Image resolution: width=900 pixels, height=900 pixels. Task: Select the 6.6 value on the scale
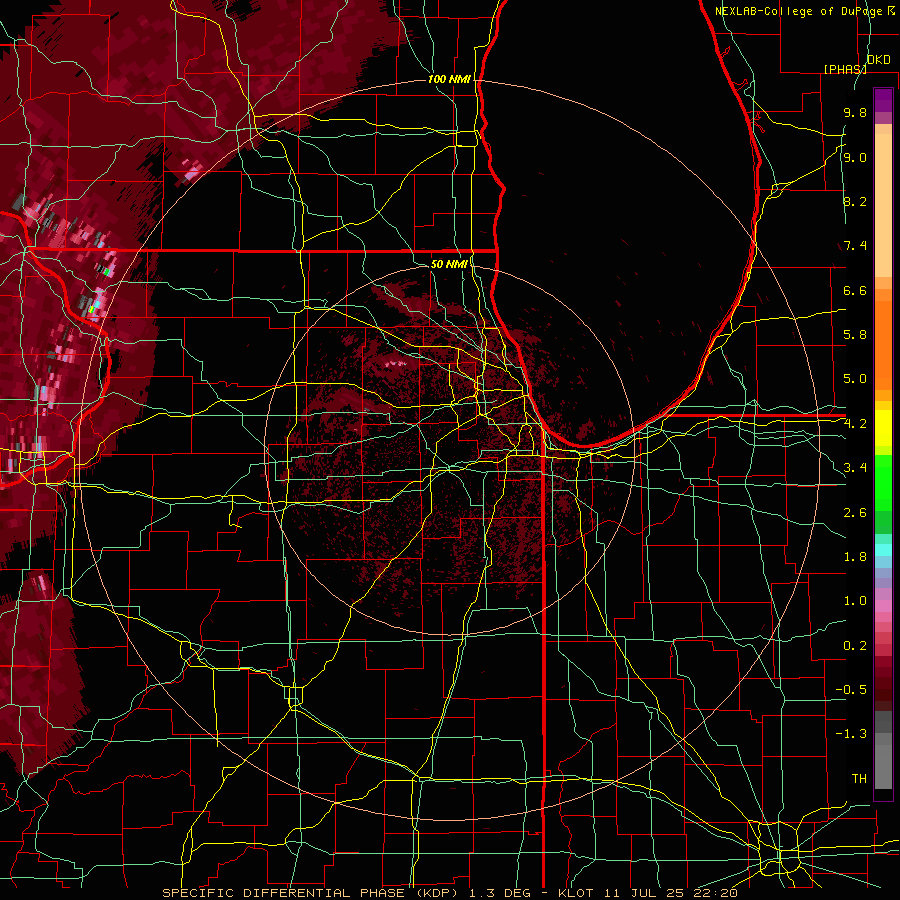pyautogui.click(x=855, y=290)
